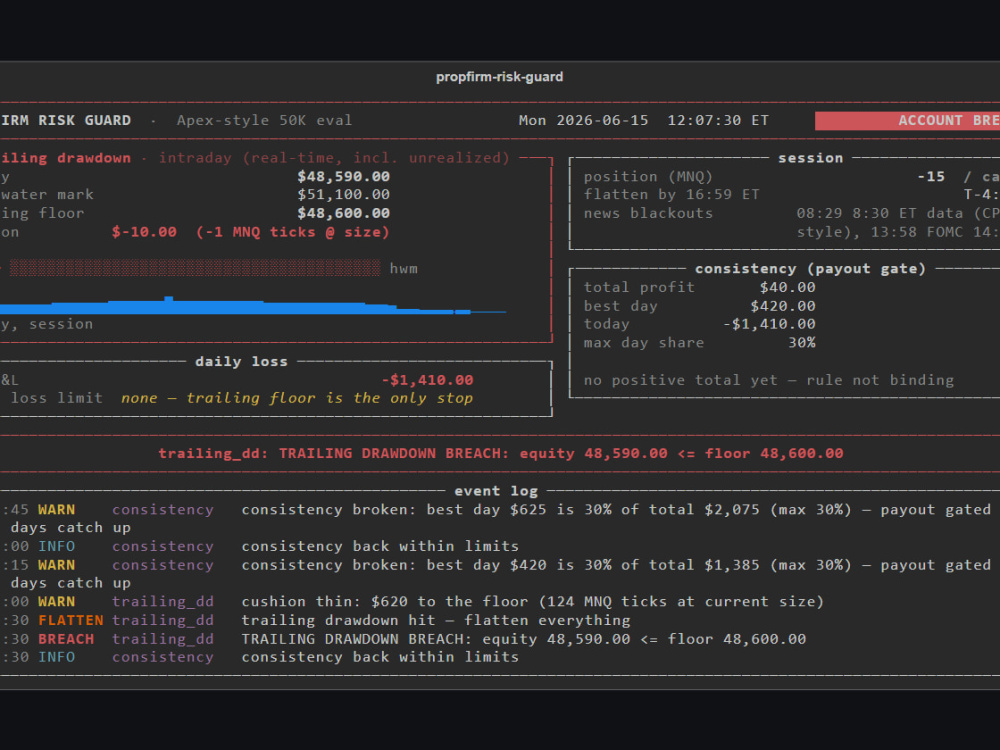Click 'no positive total yet — rule not binding'
Image resolution: width=1000 pixels, height=750 pixels.
[x=768, y=380]
